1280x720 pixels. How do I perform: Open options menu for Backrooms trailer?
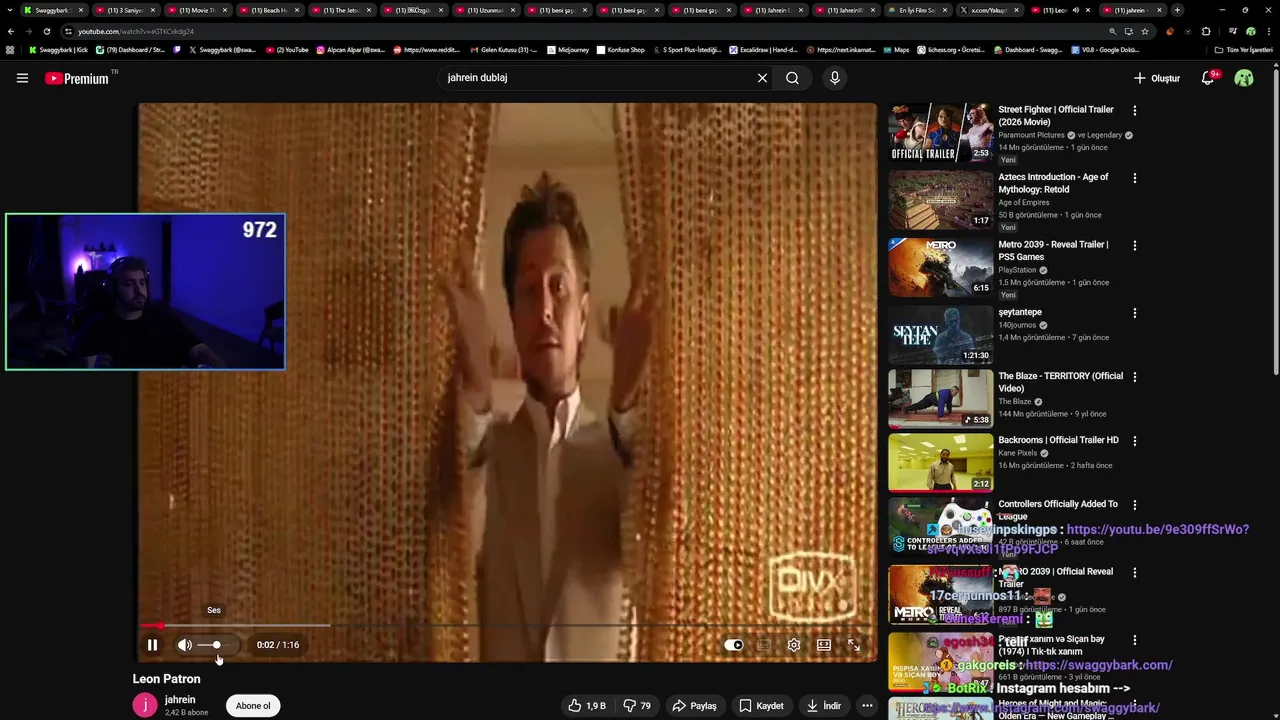click(x=1134, y=441)
